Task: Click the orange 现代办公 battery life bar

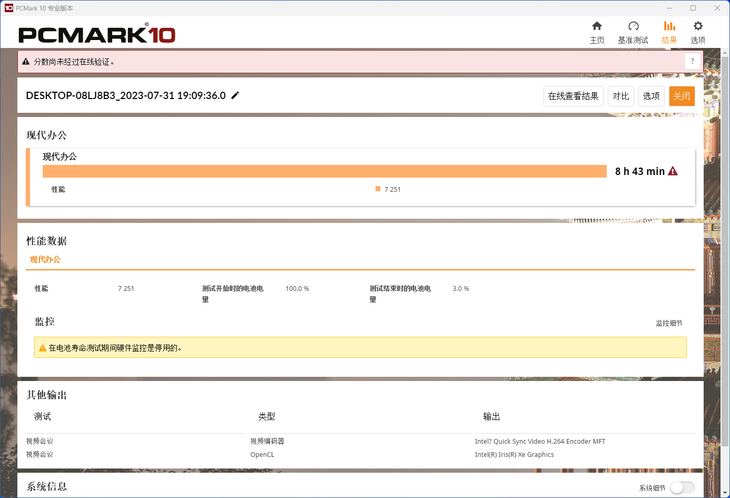Action: 324,171
